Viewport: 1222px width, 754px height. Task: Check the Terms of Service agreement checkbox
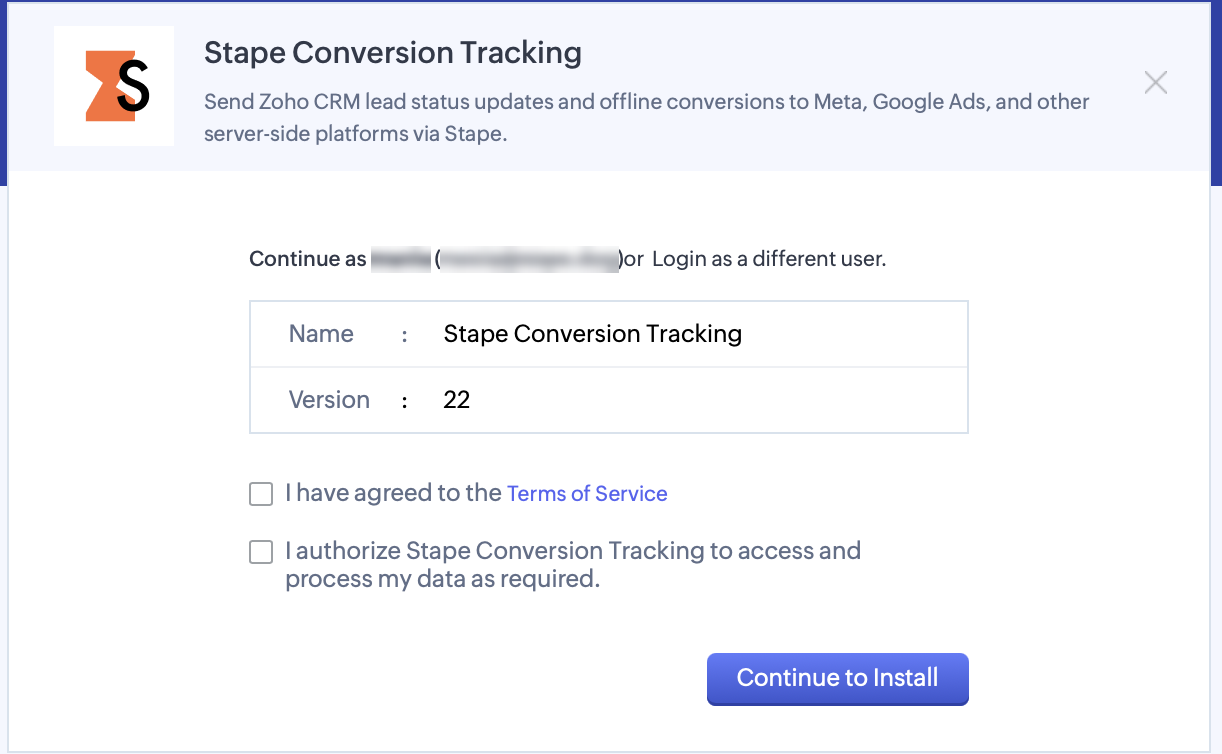point(261,494)
